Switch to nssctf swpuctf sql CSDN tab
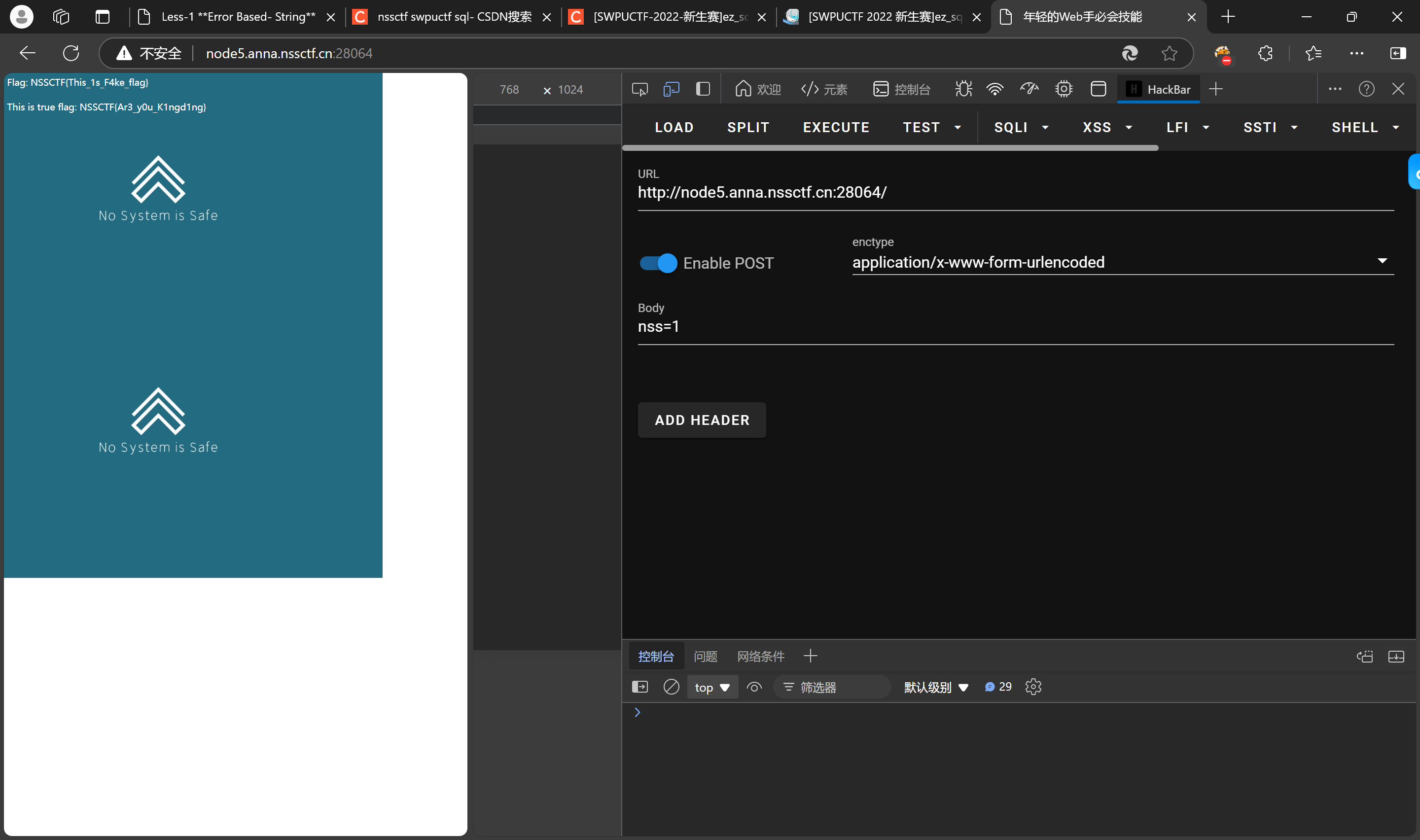 click(x=452, y=16)
